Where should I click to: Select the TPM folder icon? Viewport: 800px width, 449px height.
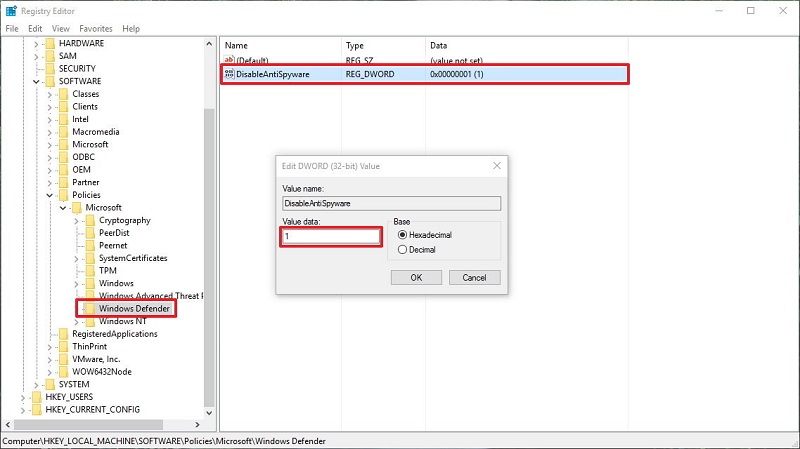(x=90, y=271)
